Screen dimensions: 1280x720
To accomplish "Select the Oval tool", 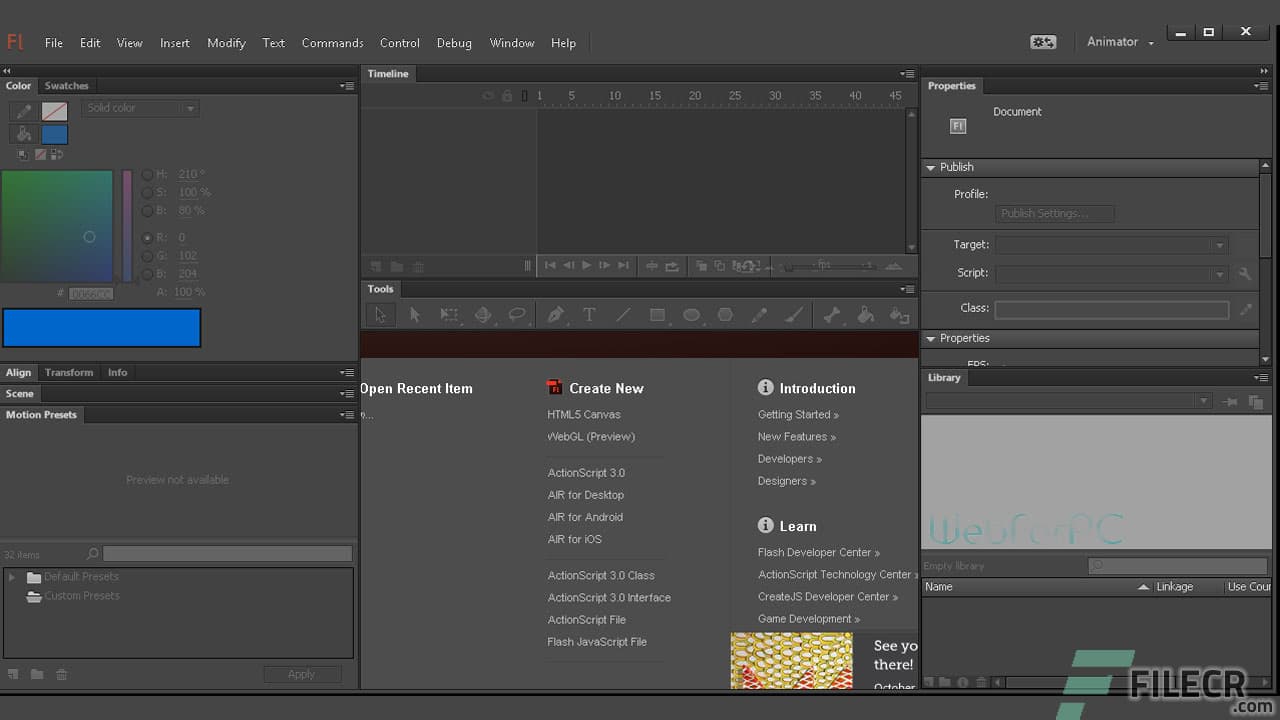I will pyautogui.click(x=691, y=315).
